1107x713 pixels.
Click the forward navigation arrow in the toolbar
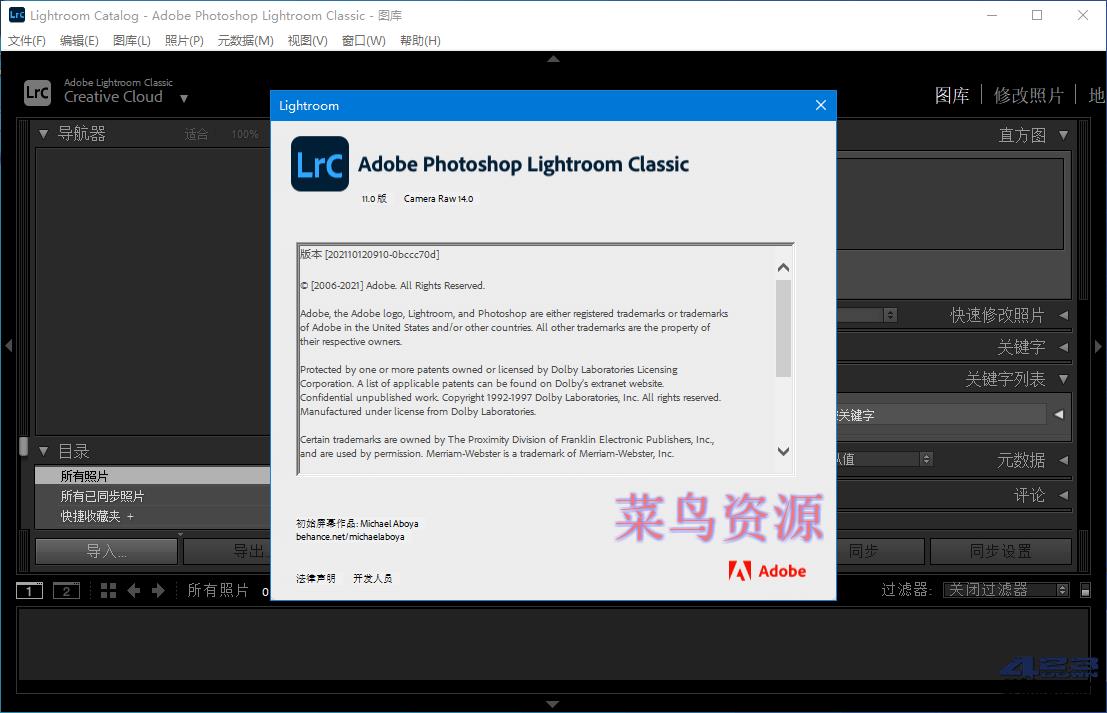pyautogui.click(x=159, y=590)
